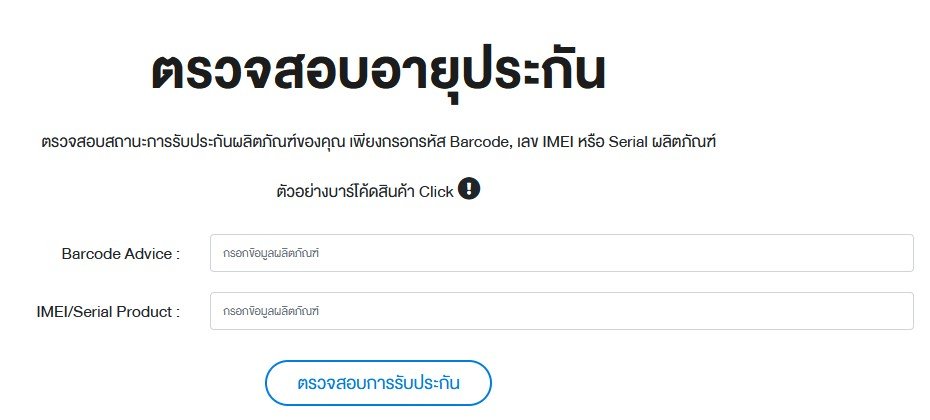Click the ตรวจสอบอายุประกัน page heading
930x420 pixels.
pos(379,74)
